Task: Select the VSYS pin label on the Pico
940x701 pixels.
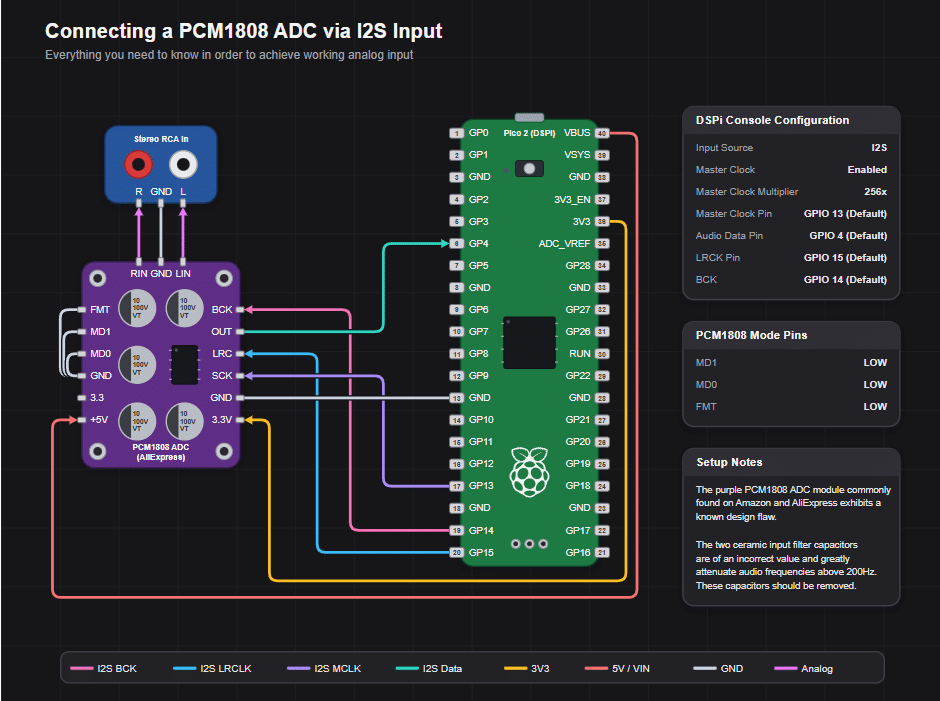Action: click(x=577, y=155)
